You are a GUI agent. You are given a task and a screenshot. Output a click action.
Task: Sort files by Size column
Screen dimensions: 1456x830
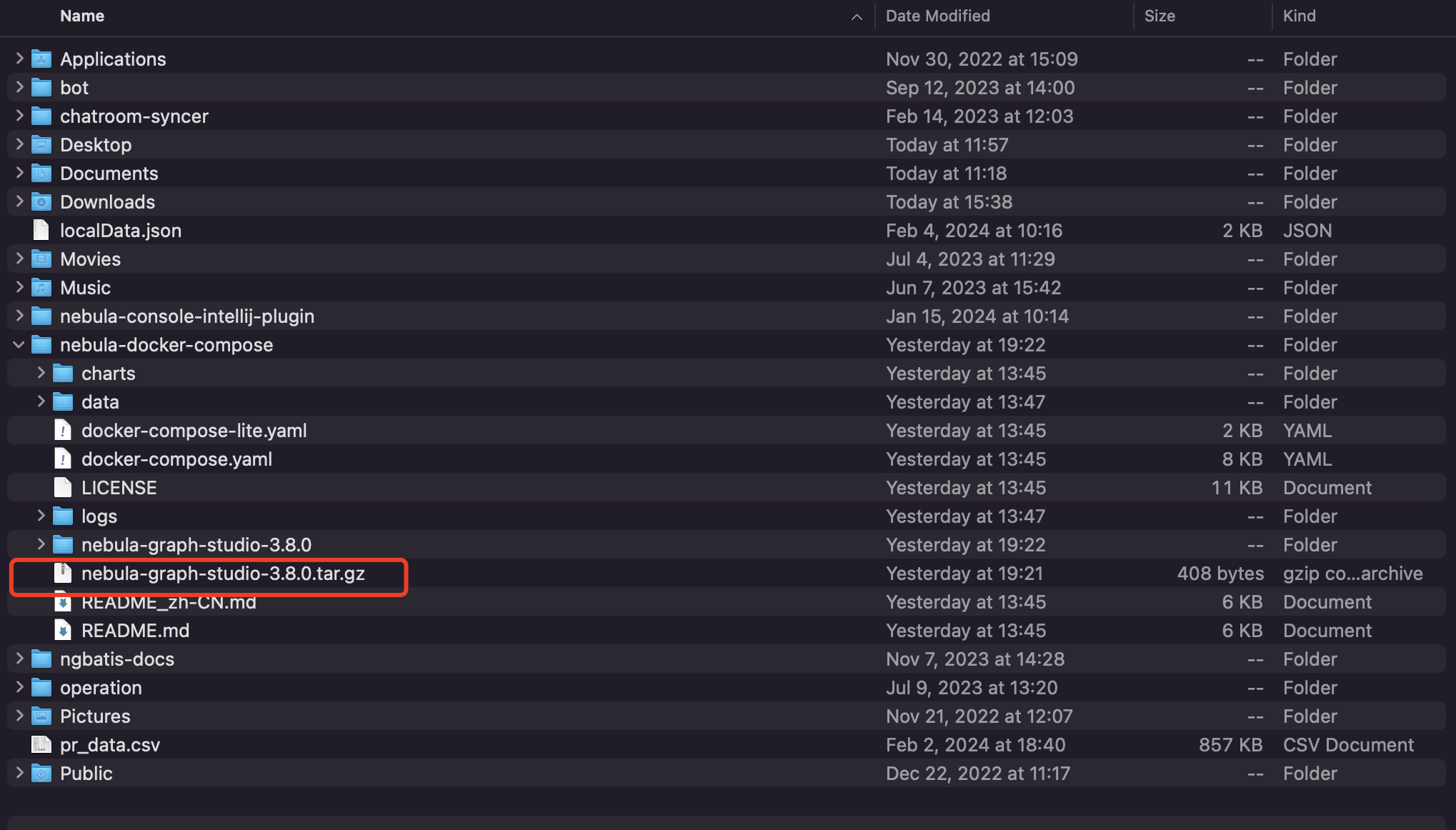coord(1159,16)
